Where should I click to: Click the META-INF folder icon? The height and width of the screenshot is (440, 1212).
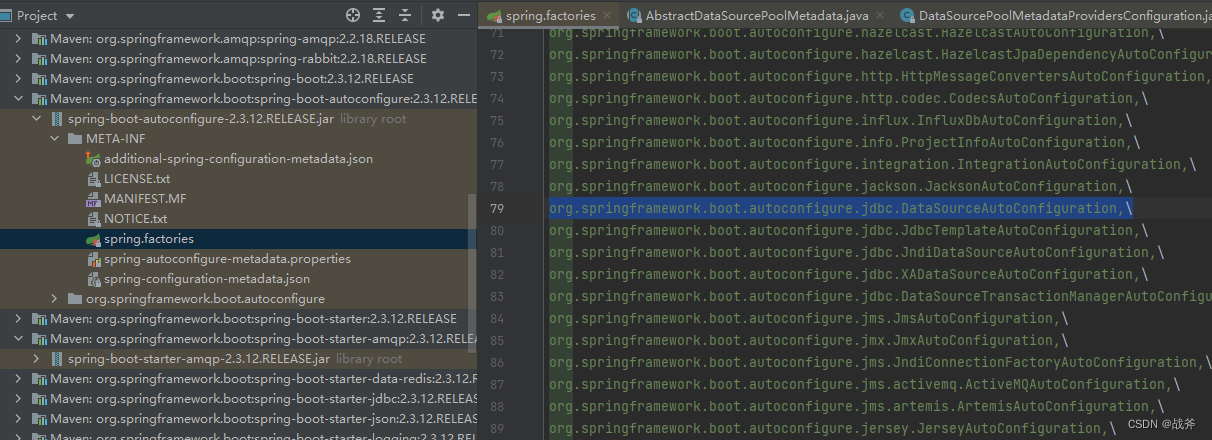click(x=75, y=138)
